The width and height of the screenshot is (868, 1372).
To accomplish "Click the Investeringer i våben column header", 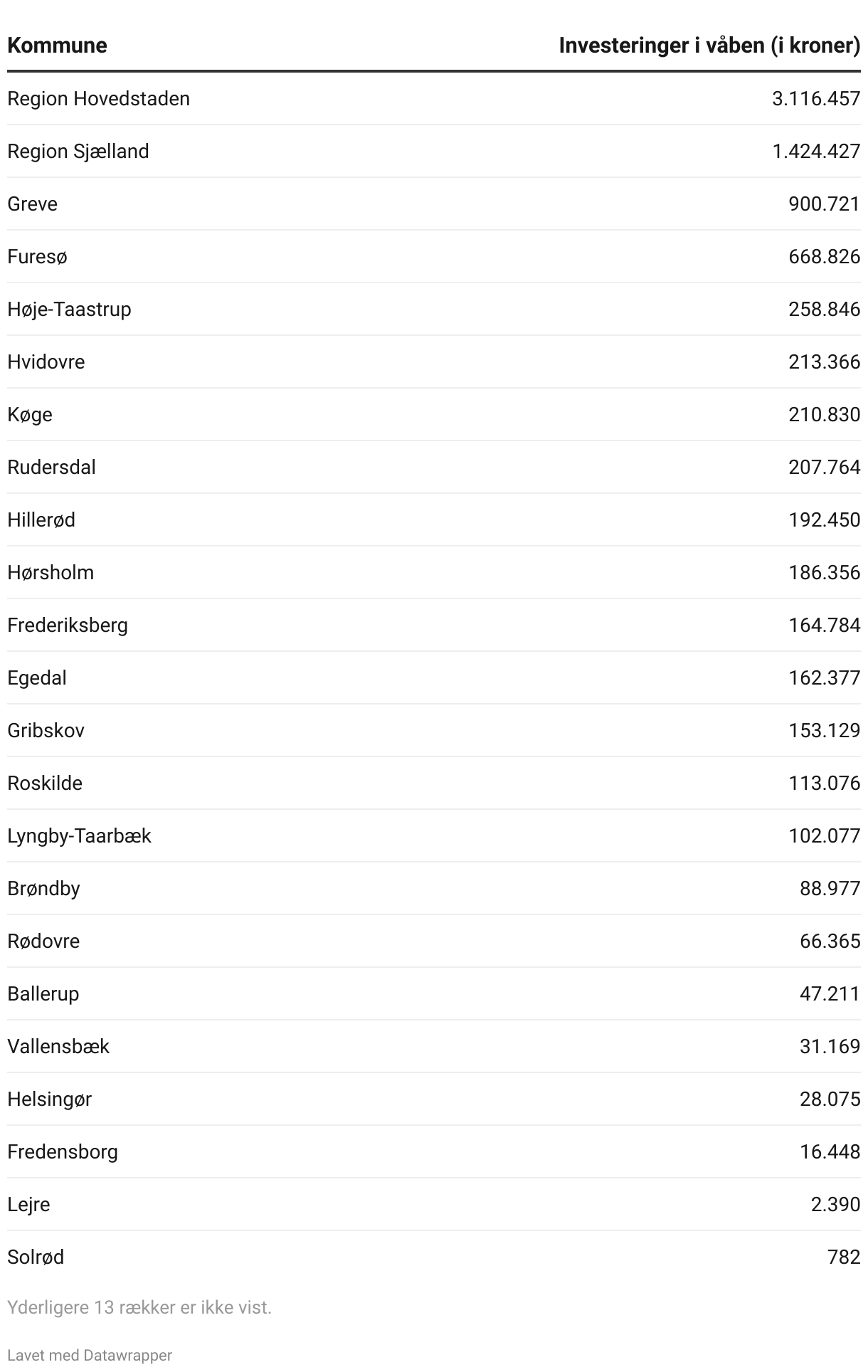I will pos(709,46).
